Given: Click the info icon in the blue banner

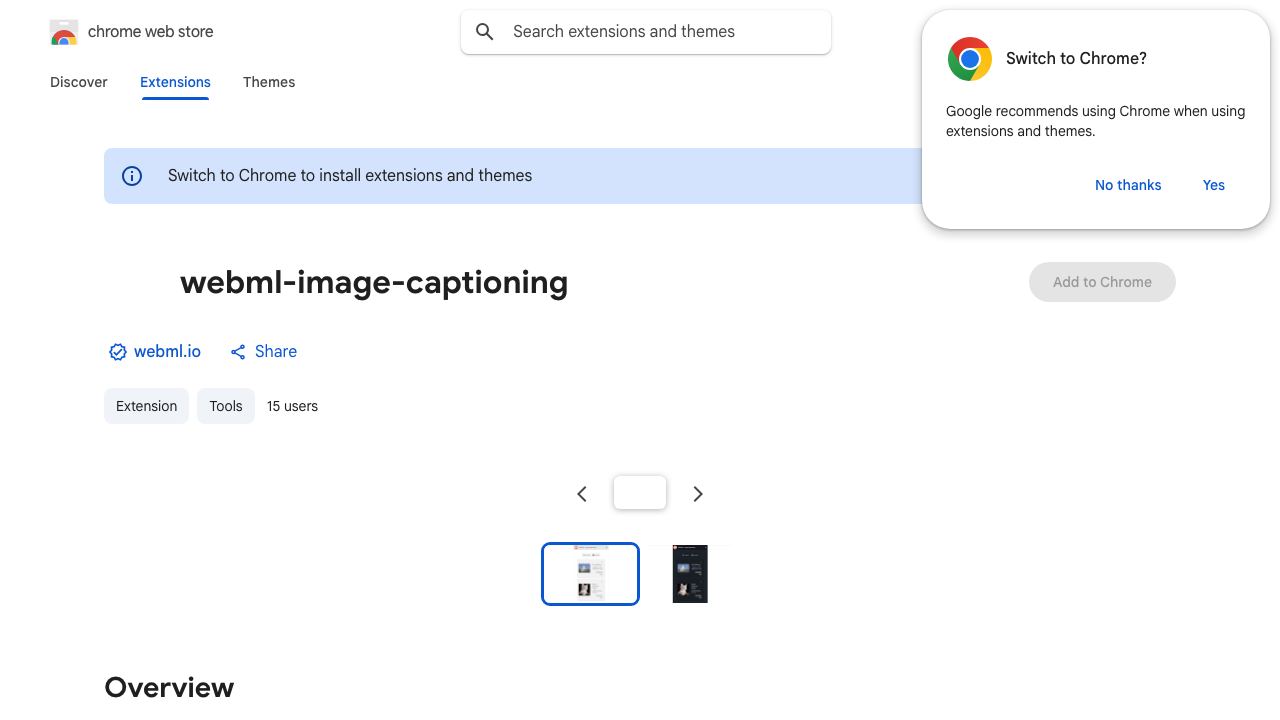Looking at the screenshot, I should pyautogui.click(x=132, y=176).
